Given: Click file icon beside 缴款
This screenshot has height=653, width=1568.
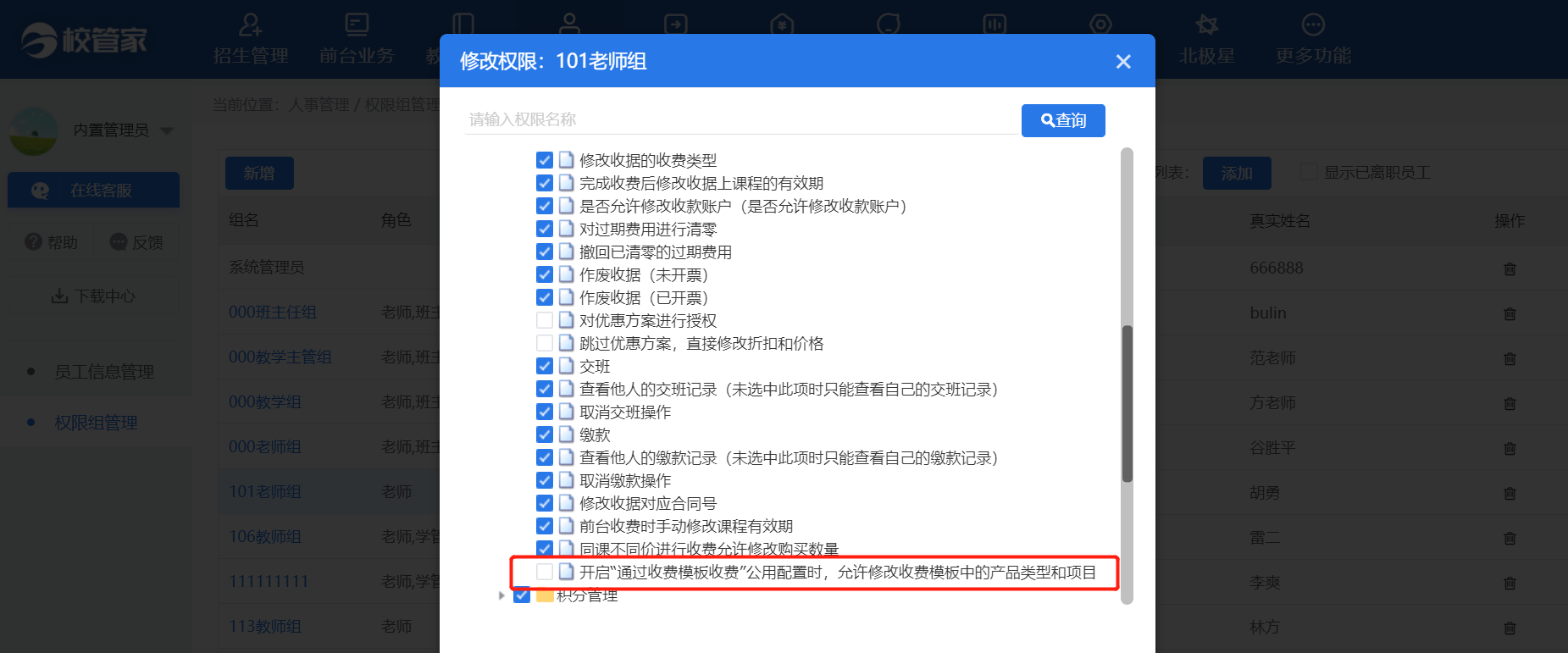Looking at the screenshot, I should pyautogui.click(x=567, y=434).
